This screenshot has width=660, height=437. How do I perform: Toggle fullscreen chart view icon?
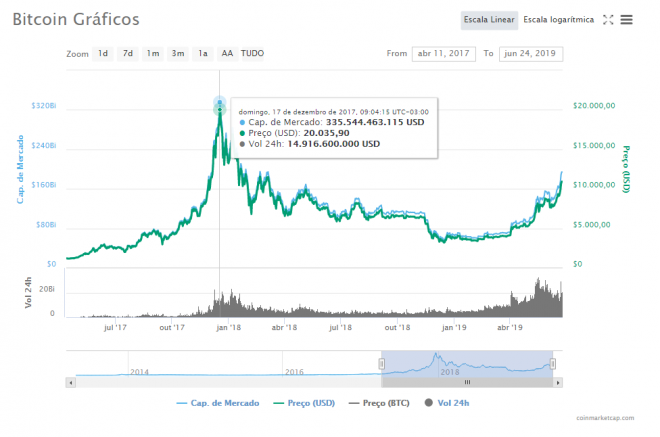(608, 19)
